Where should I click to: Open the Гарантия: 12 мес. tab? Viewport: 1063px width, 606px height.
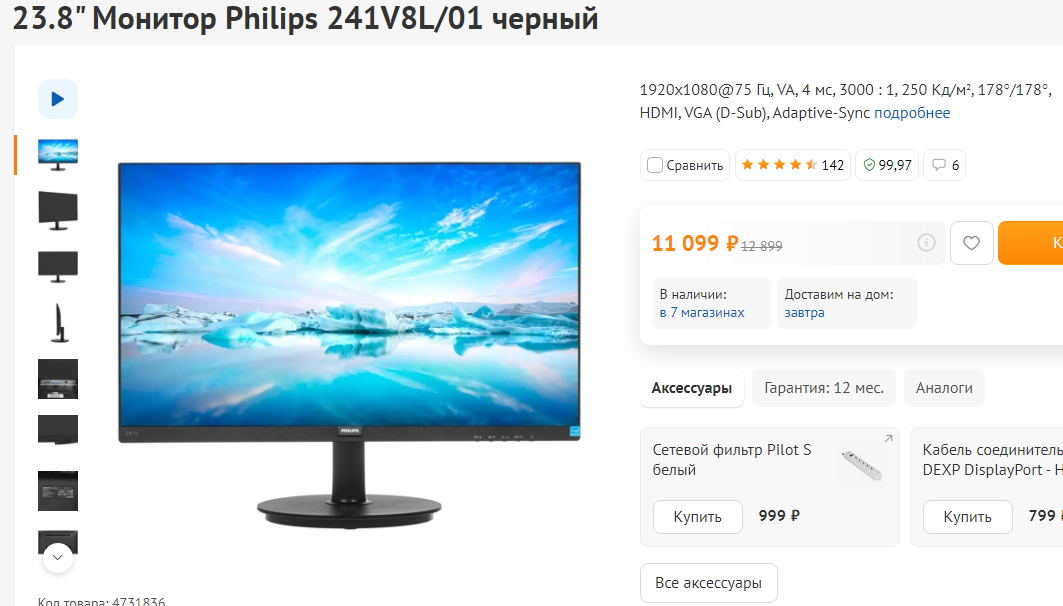tap(824, 388)
